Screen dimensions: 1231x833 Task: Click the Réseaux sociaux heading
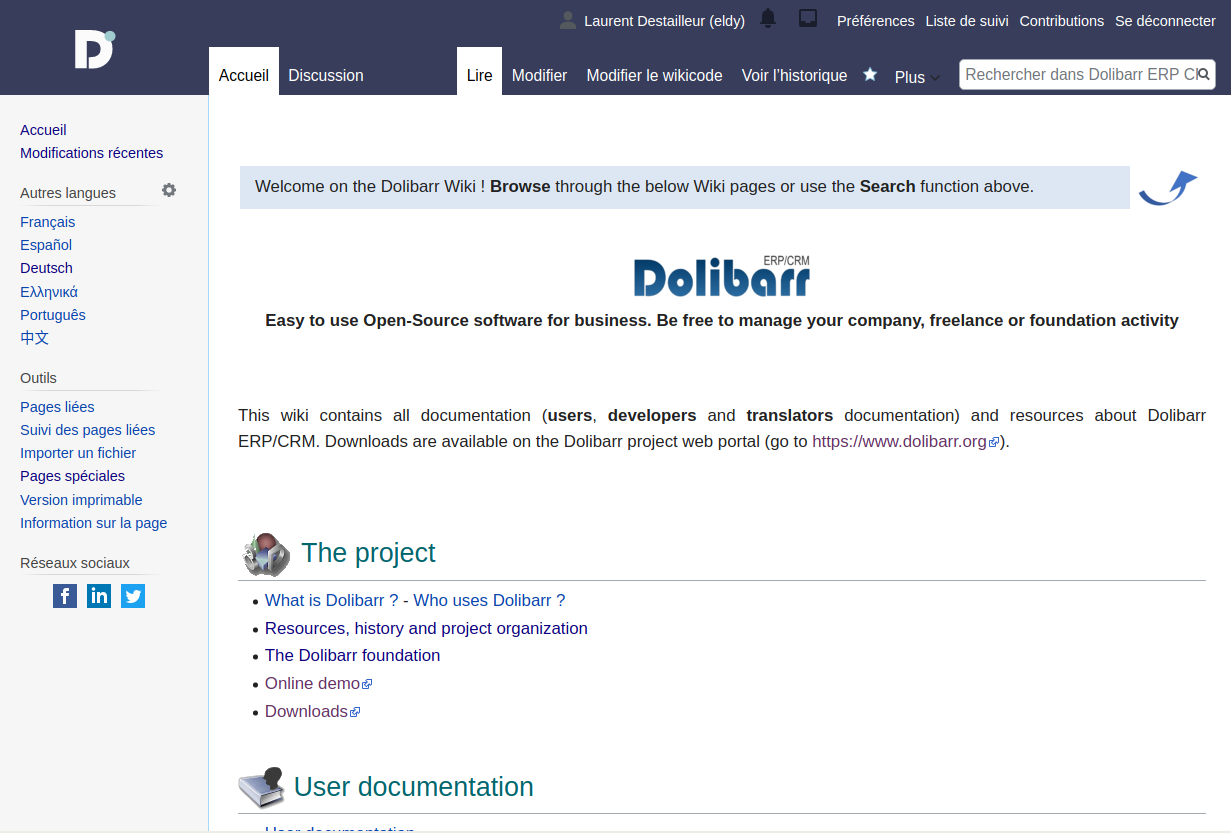75,563
